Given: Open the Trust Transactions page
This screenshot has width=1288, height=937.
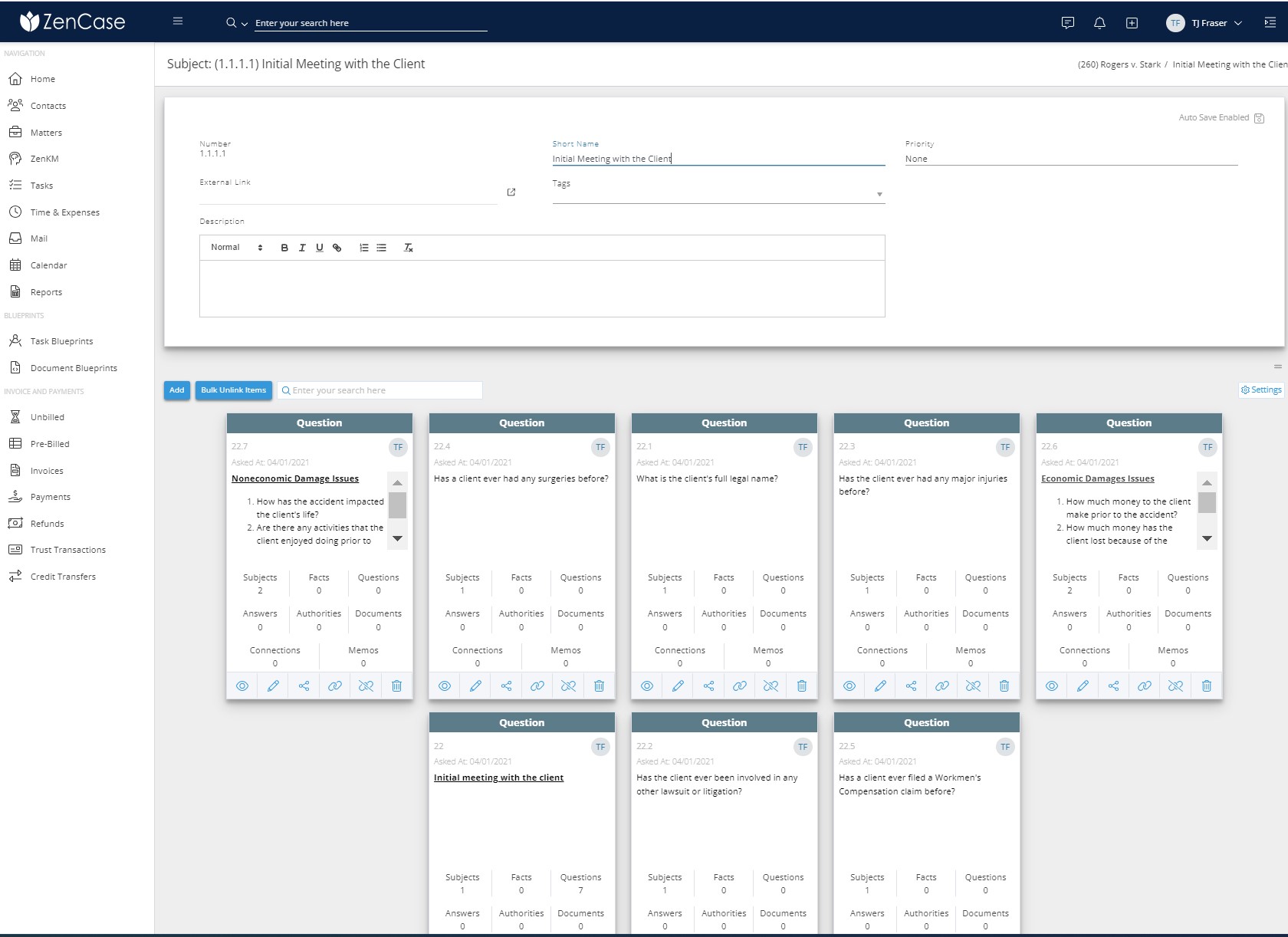Looking at the screenshot, I should pyautogui.click(x=67, y=550).
